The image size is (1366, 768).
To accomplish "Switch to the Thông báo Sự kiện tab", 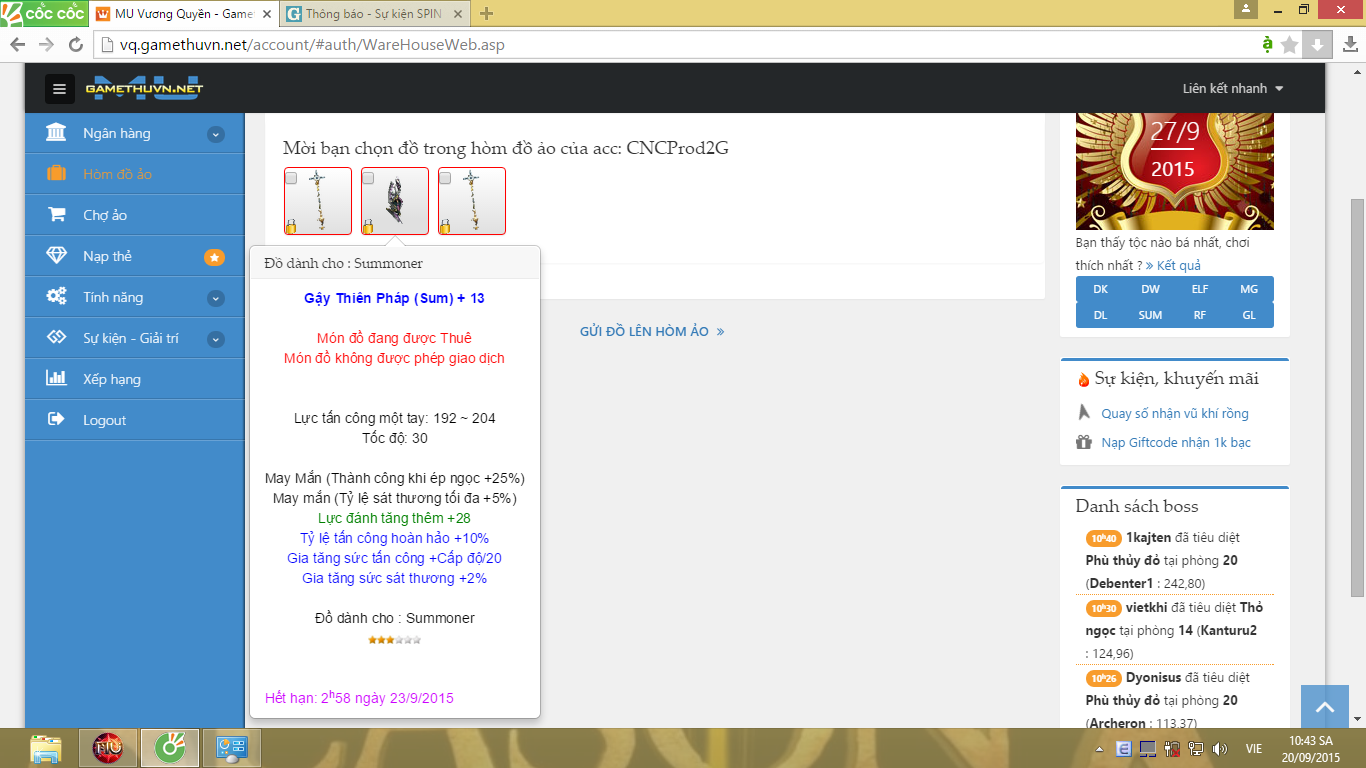I will coord(373,14).
